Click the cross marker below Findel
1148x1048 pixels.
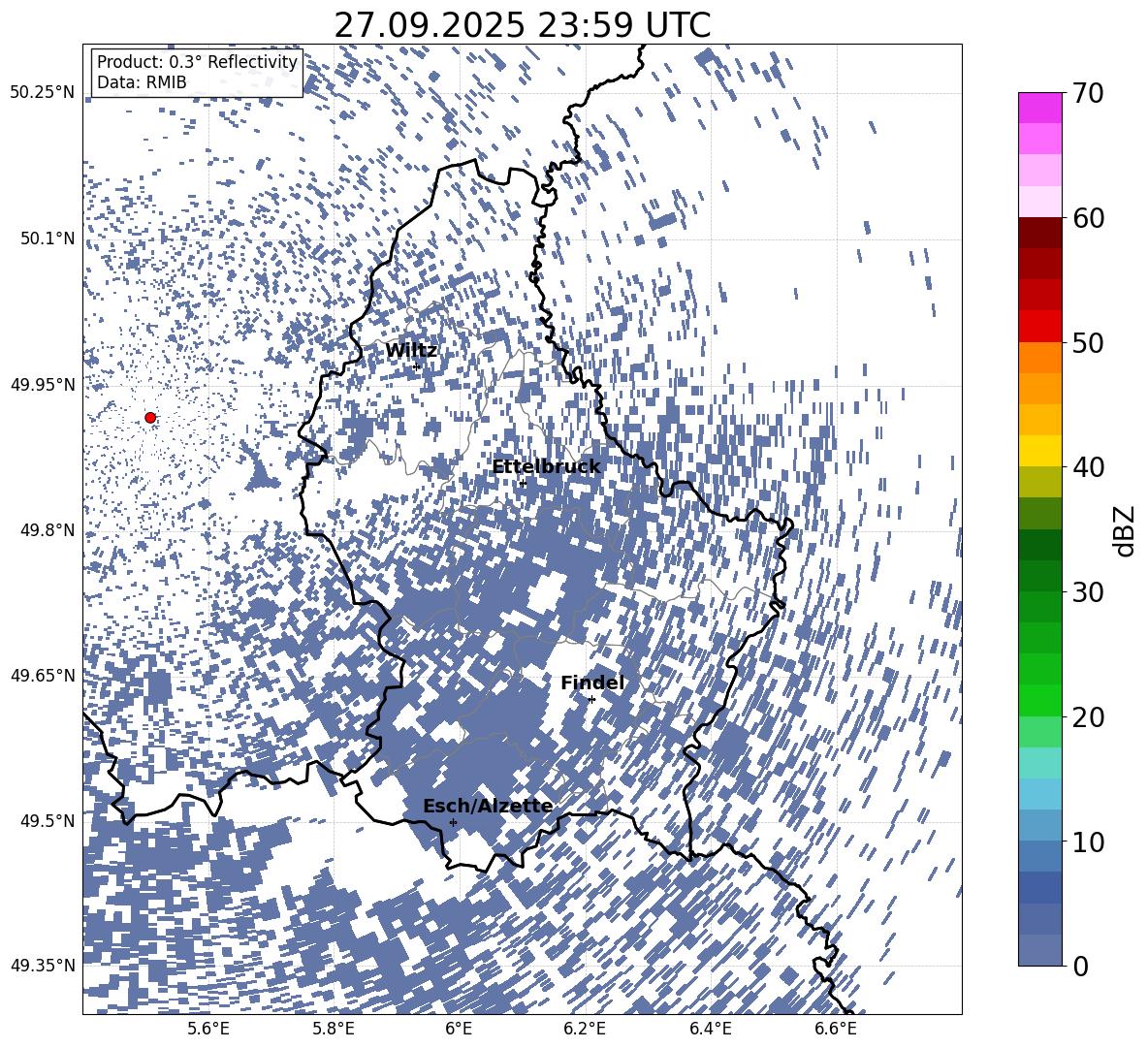click(x=591, y=699)
